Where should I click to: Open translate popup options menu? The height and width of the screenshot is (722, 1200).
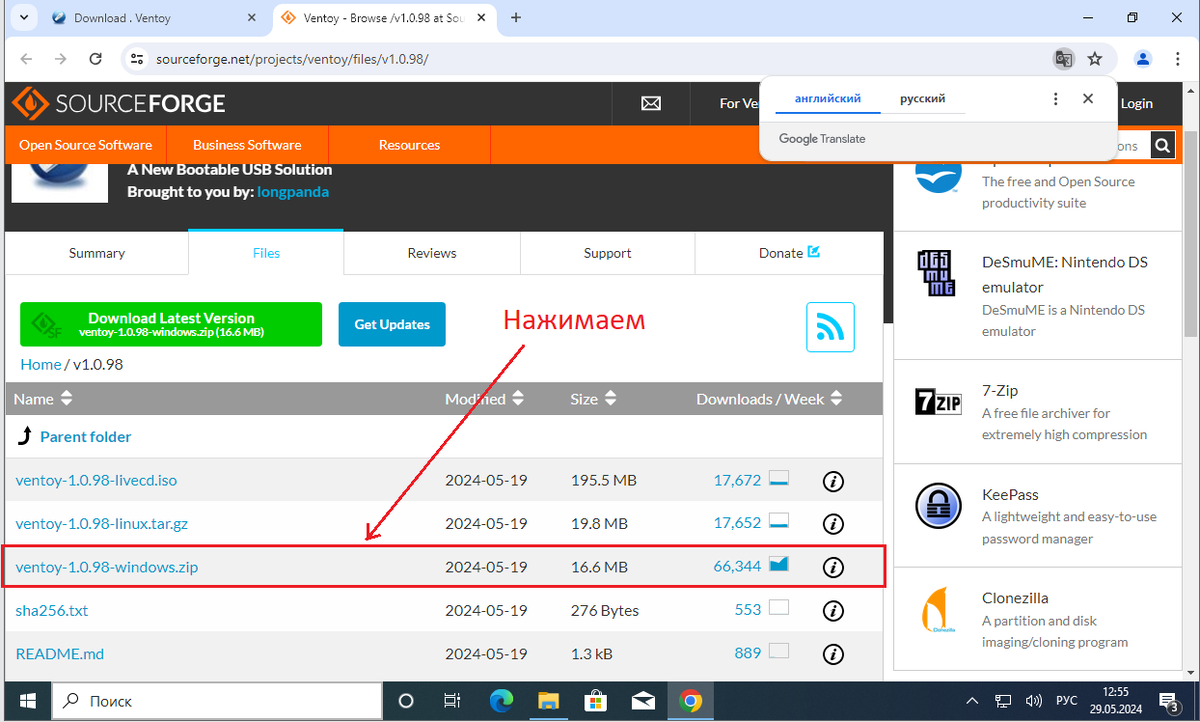click(1055, 99)
